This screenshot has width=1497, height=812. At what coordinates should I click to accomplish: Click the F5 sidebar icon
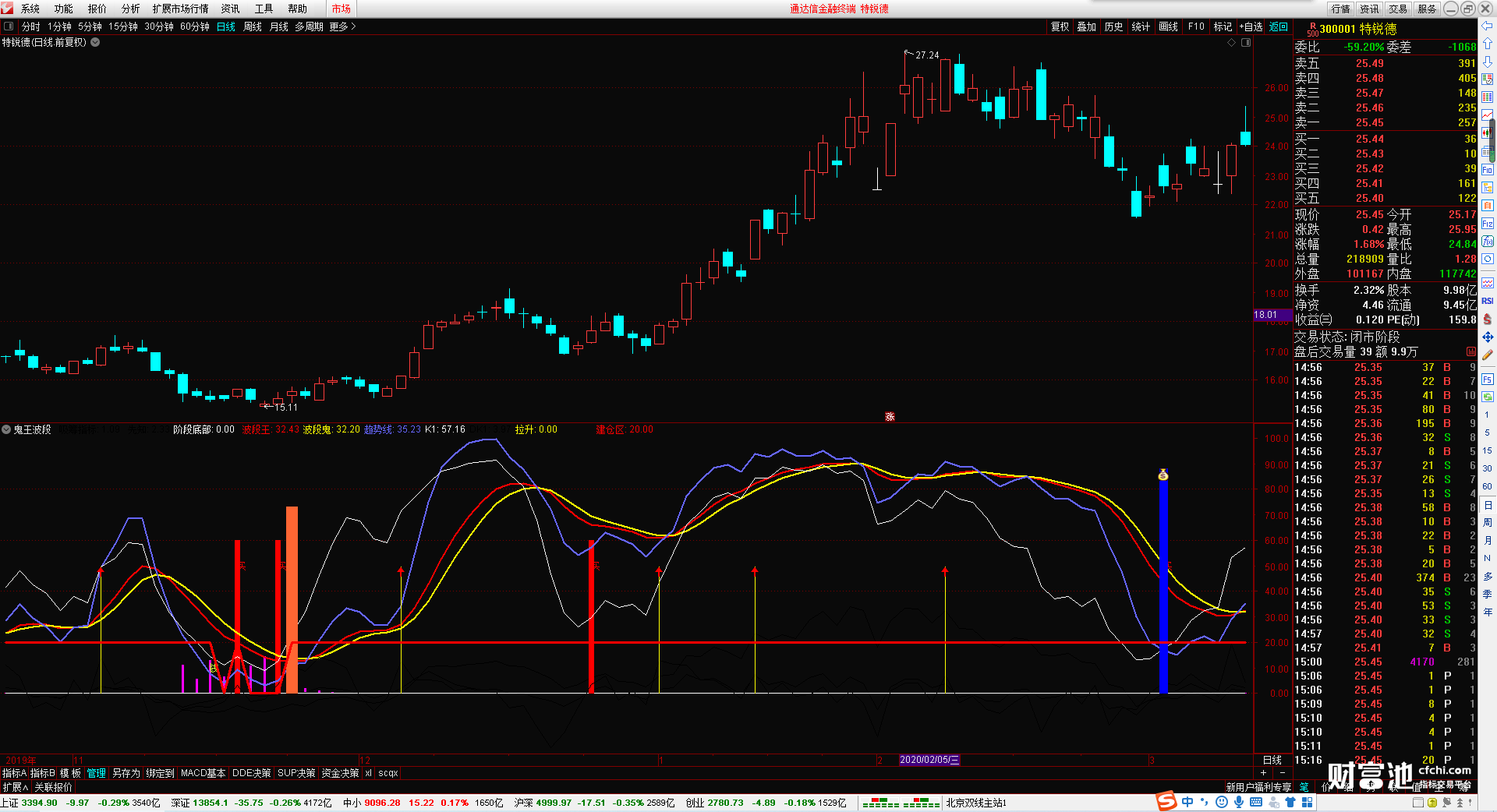click(x=1488, y=380)
